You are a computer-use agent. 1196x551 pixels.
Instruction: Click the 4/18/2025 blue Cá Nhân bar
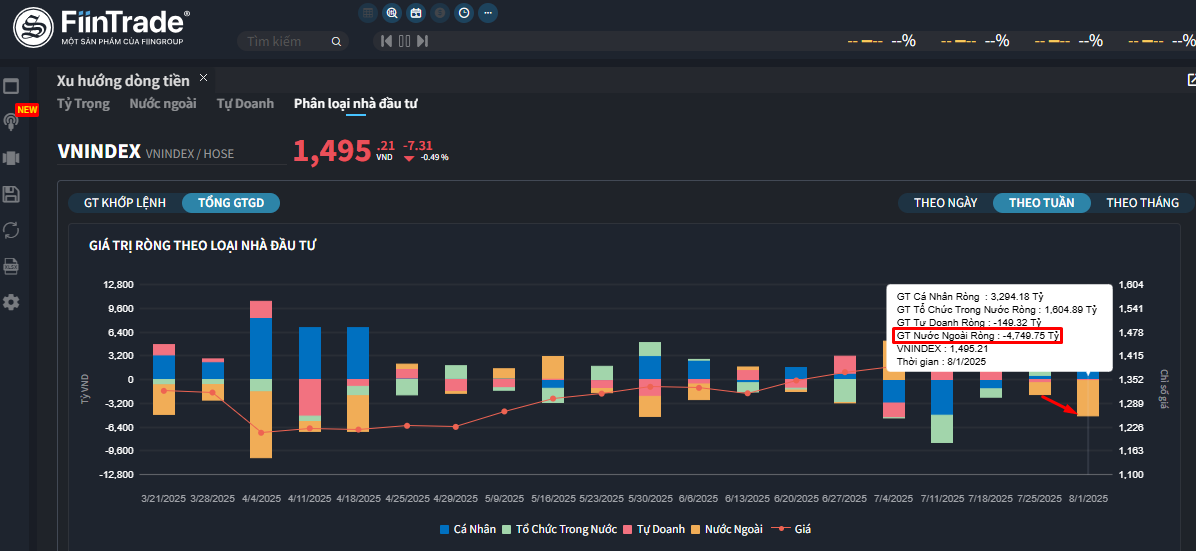(358, 353)
